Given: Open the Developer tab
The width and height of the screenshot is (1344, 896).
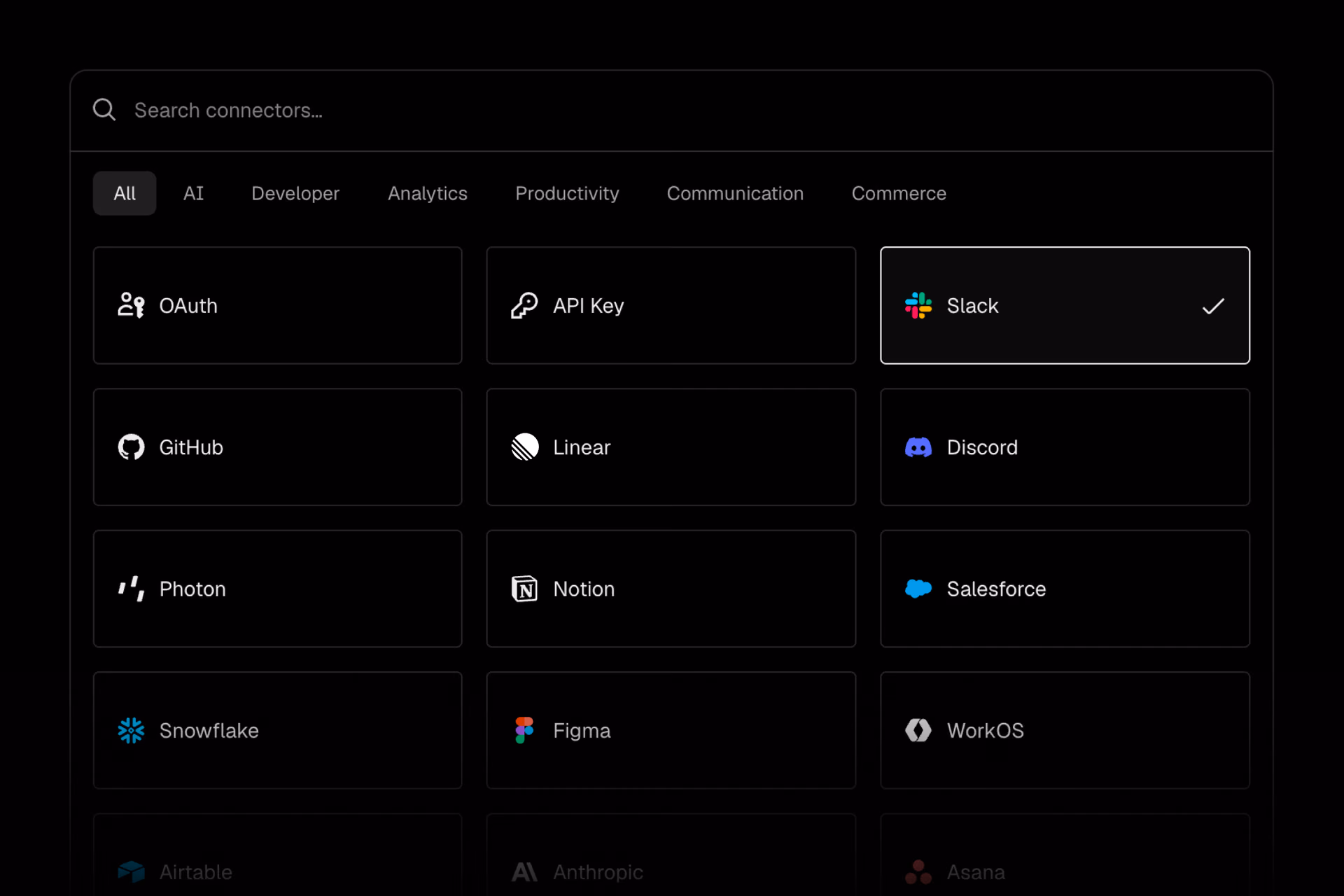Looking at the screenshot, I should [295, 193].
